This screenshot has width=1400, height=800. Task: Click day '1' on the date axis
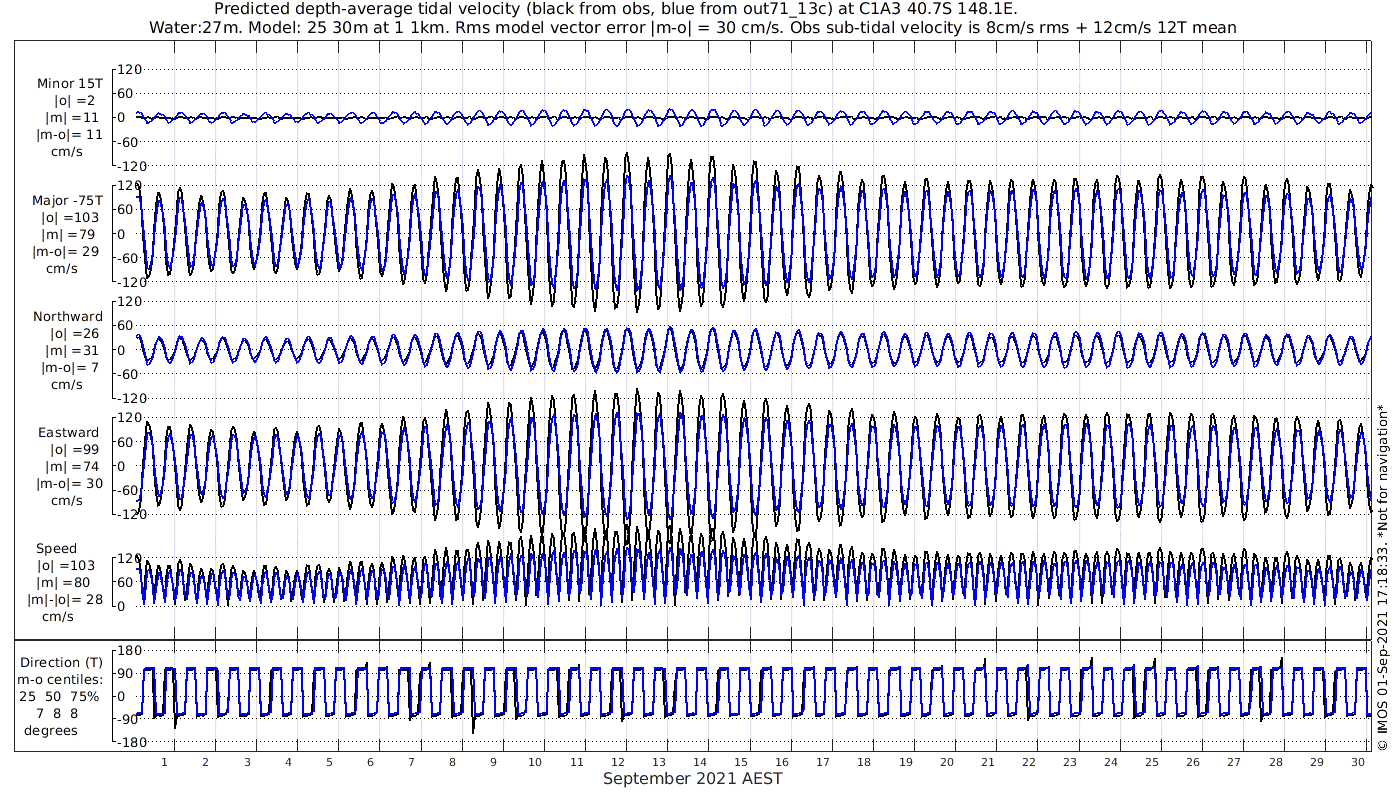(164, 762)
